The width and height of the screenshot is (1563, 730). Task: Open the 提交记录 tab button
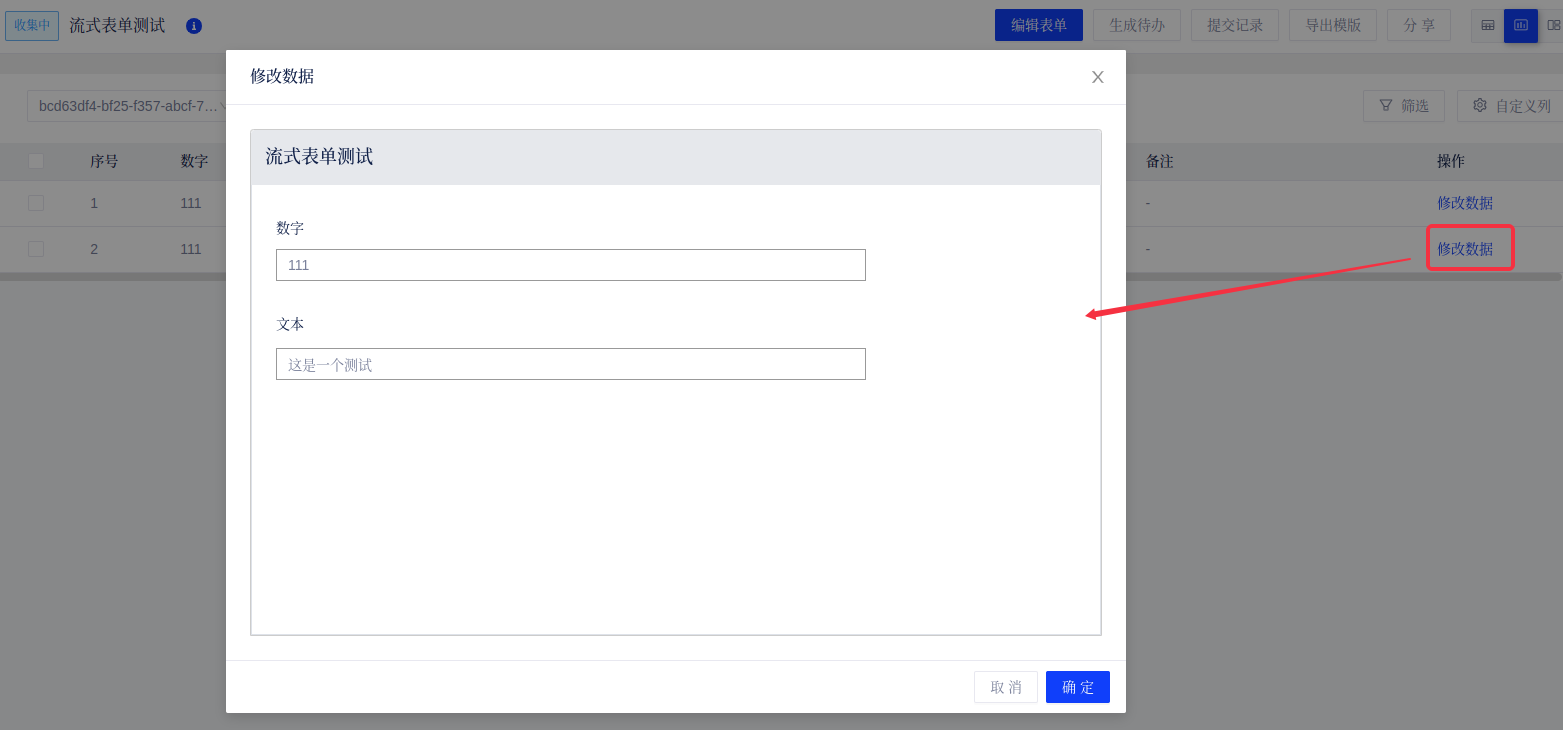pos(1235,25)
